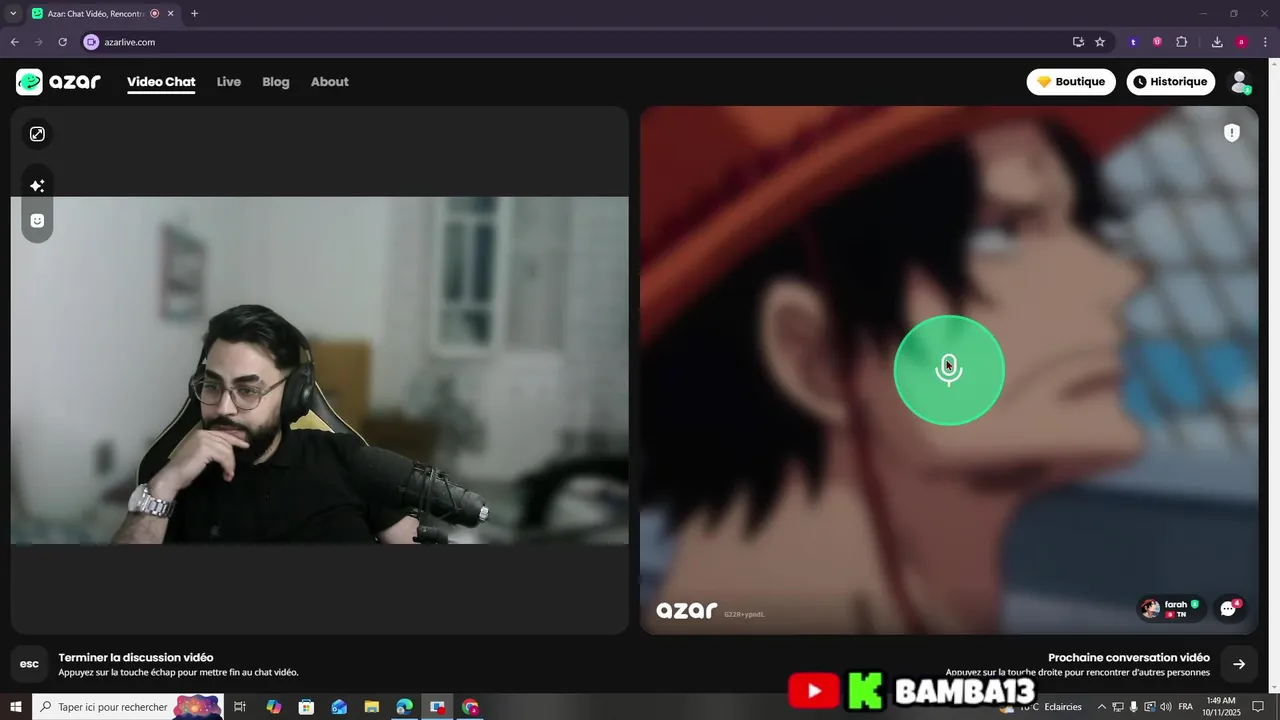The width and height of the screenshot is (1280, 720).
Task: Open the Chrome profile avatar
Action: pos(1241,42)
